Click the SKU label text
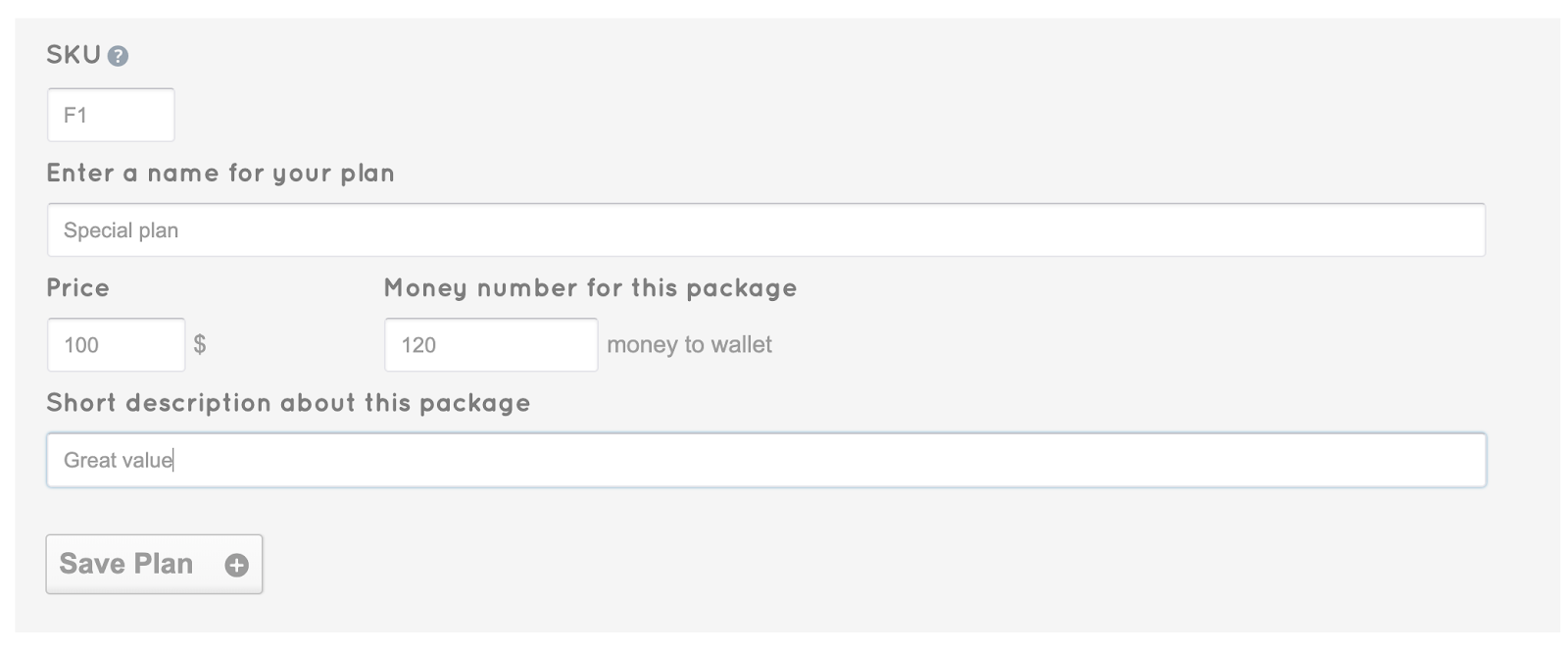The width and height of the screenshot is (1568, 652). 73,55
